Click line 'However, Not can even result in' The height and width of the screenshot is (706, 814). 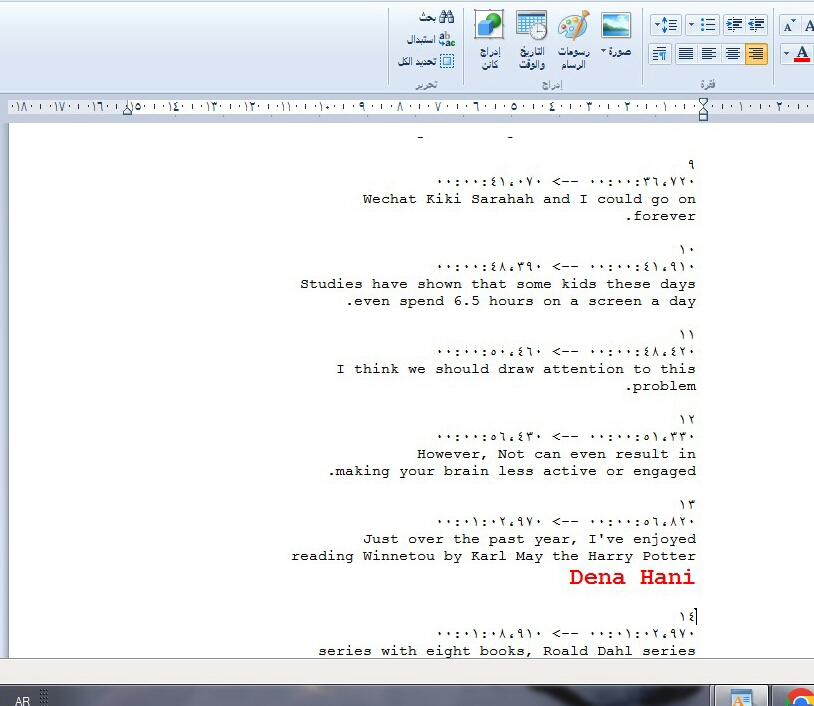(557, 454)
